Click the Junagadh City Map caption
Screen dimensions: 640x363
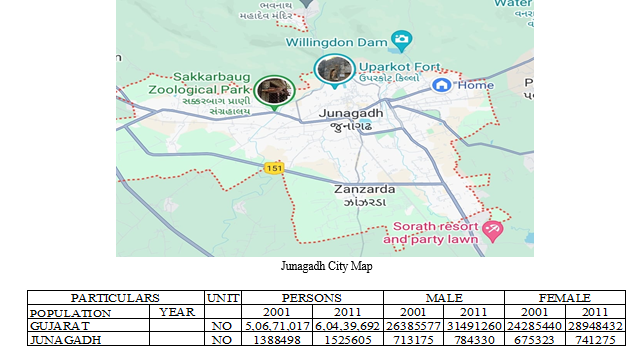[x=327, y=266]
